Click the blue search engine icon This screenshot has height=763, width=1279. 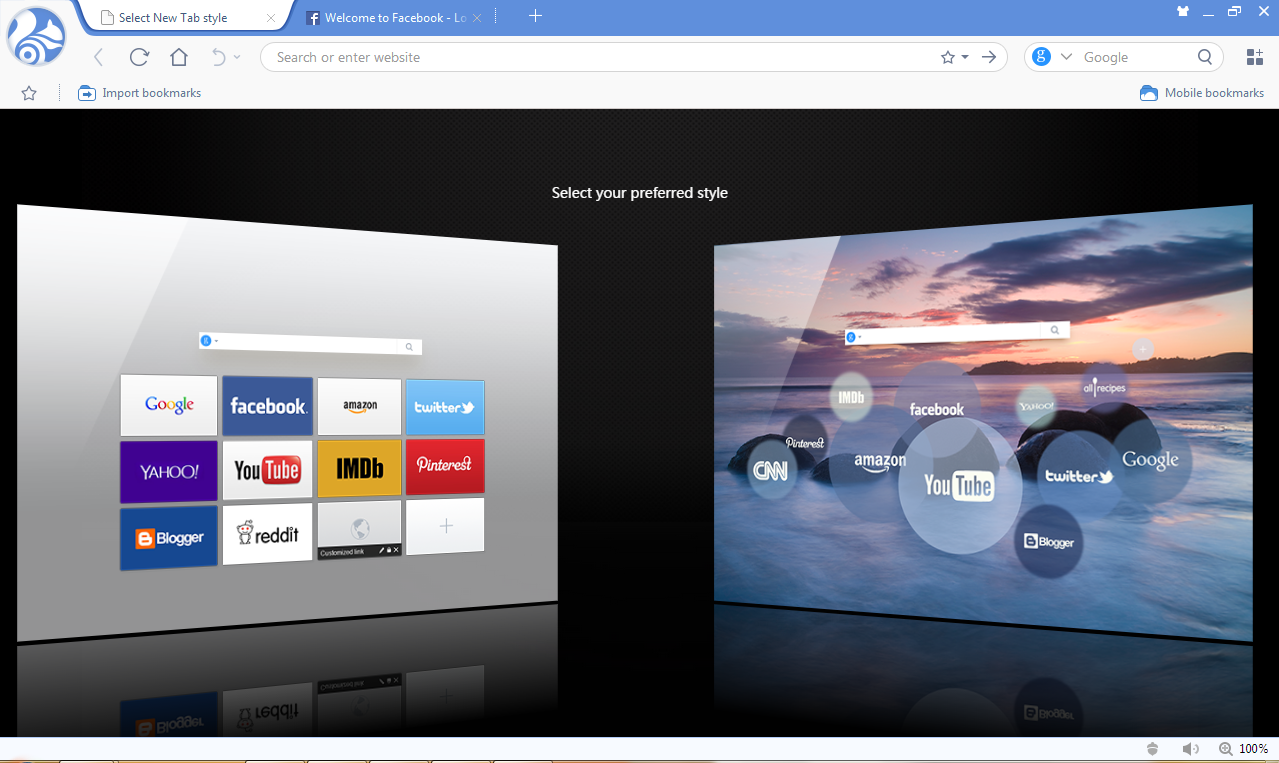click(x=1042, y=57)
